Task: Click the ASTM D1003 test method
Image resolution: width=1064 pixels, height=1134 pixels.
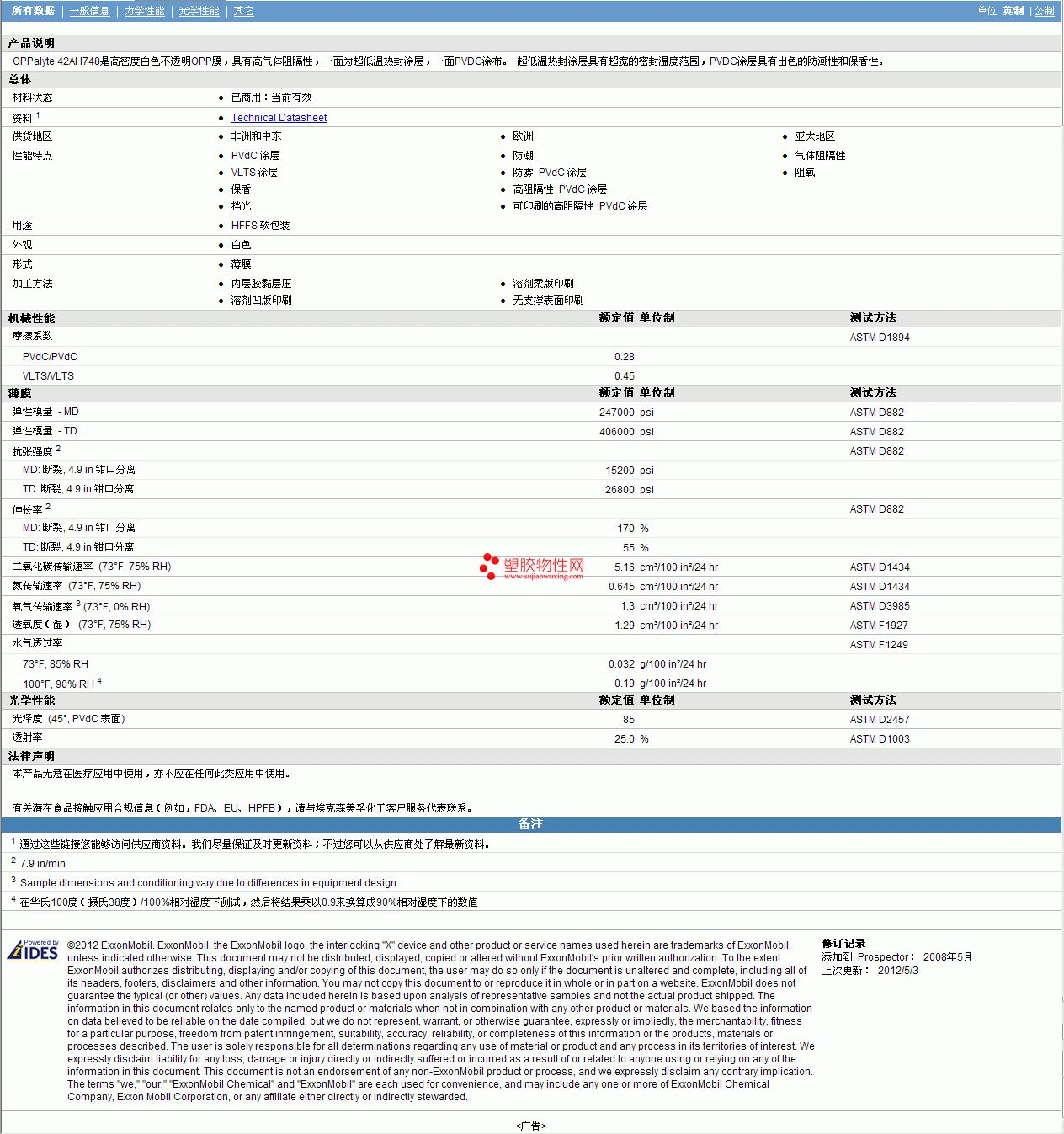Action: pos(880,739)
